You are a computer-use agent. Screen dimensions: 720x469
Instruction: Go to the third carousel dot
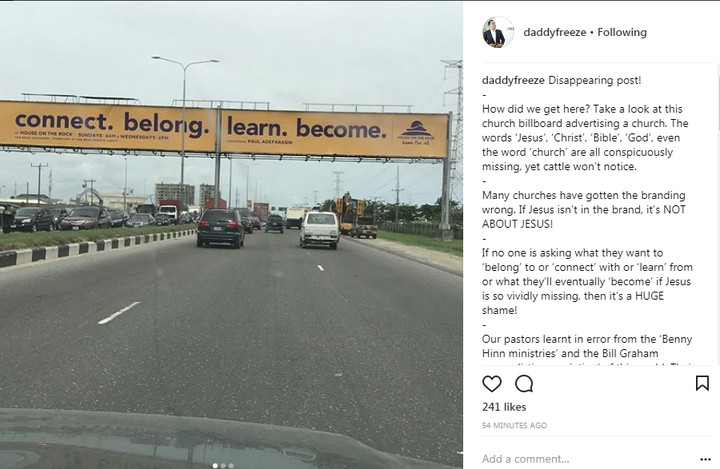[231, 465]
